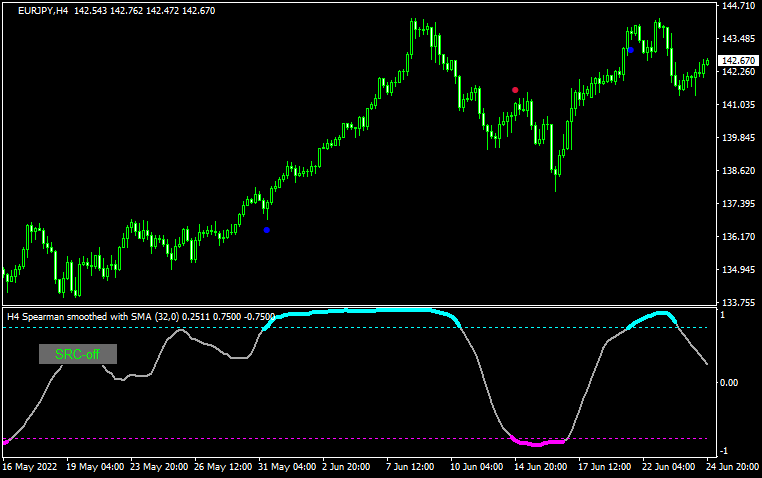Screen dimensions: 762x478
Task: Click the 137.395 price scale label
Action: [x=739, y=204]
